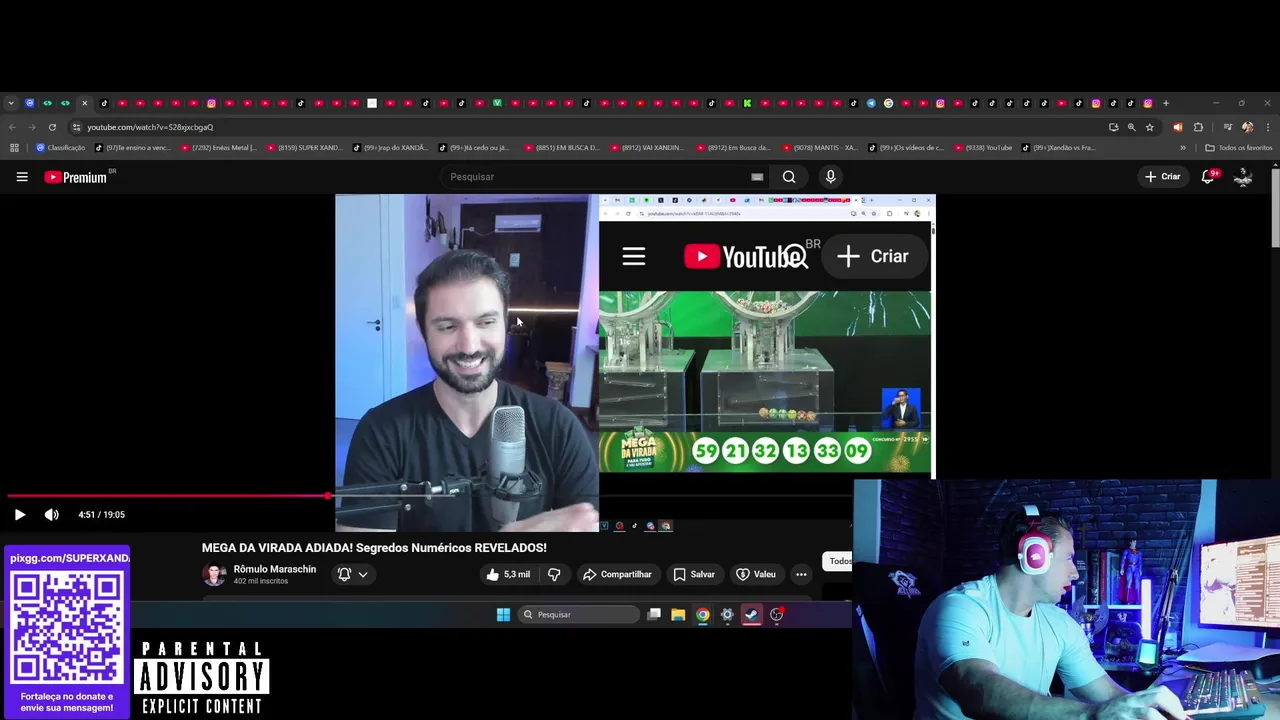1280x720 pixels.
Task: Show hidden bookmarks overflow chevron
Action: coord(1183,148)
